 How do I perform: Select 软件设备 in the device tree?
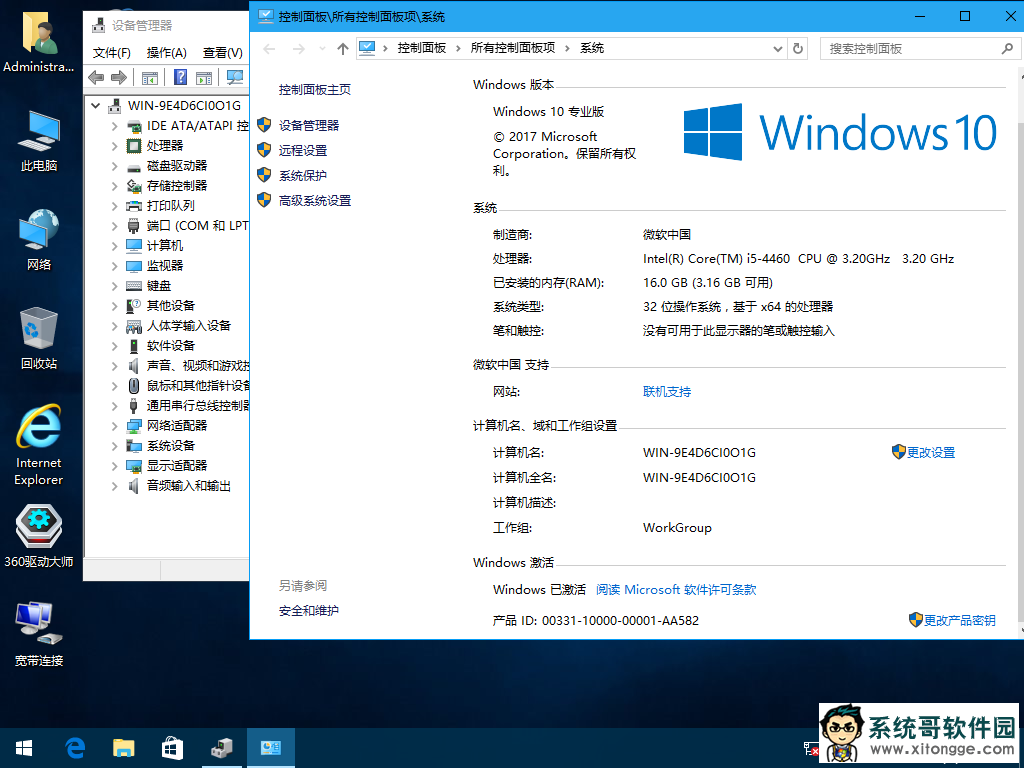(x=170, y=346)
